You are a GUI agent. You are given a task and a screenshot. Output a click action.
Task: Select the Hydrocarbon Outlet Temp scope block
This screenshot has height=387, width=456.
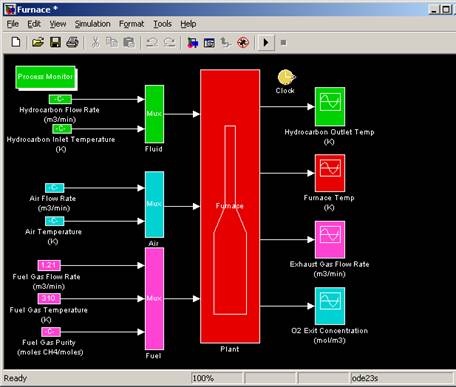(x=330, y=107)
